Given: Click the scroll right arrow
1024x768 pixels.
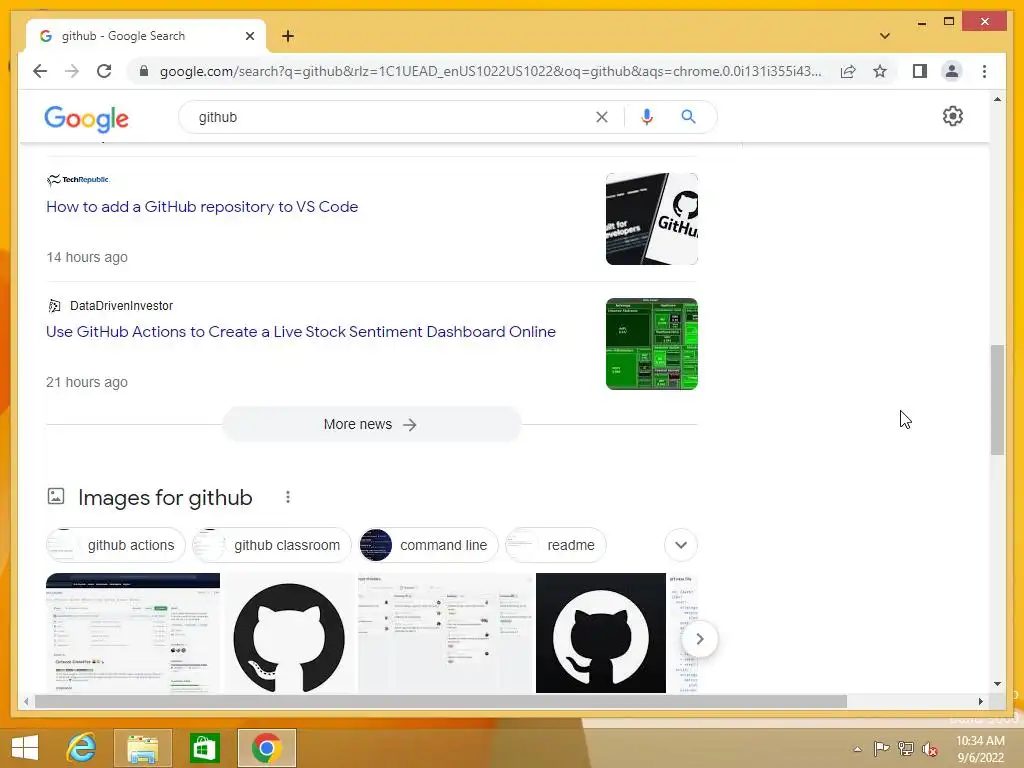Looking at the screenshot, I should [980, 701].
